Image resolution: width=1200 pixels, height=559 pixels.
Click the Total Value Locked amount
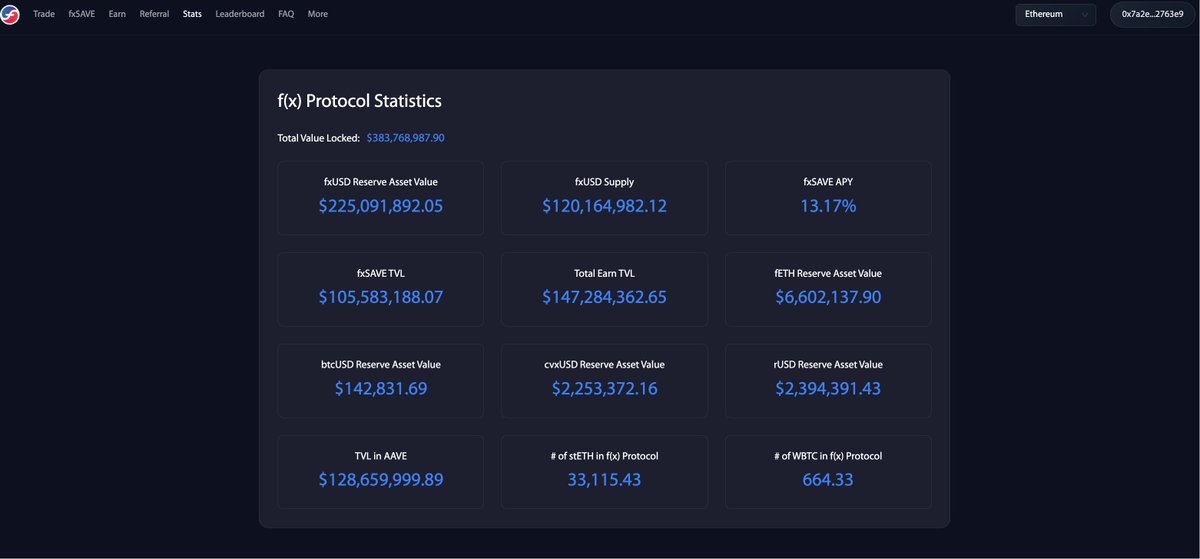[405, 138]
